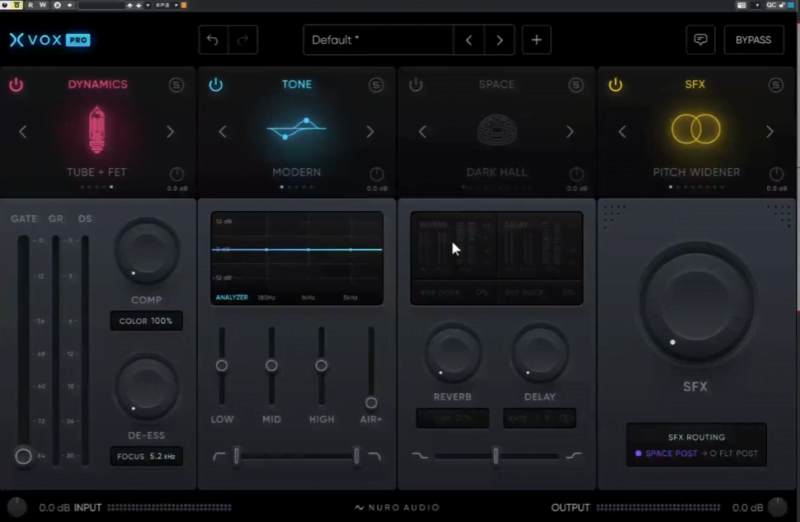This screenshot has width=800, height=522.
Task: Solo the Tone module
Action: (x=376, y=85)
